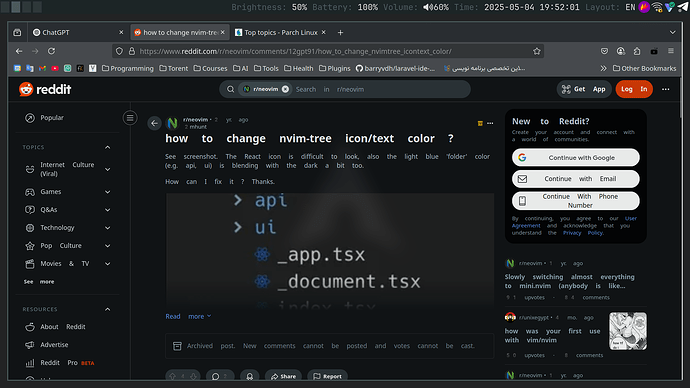Open the Privacy Policy link
The image size is (690, 388).
[583, 233]
